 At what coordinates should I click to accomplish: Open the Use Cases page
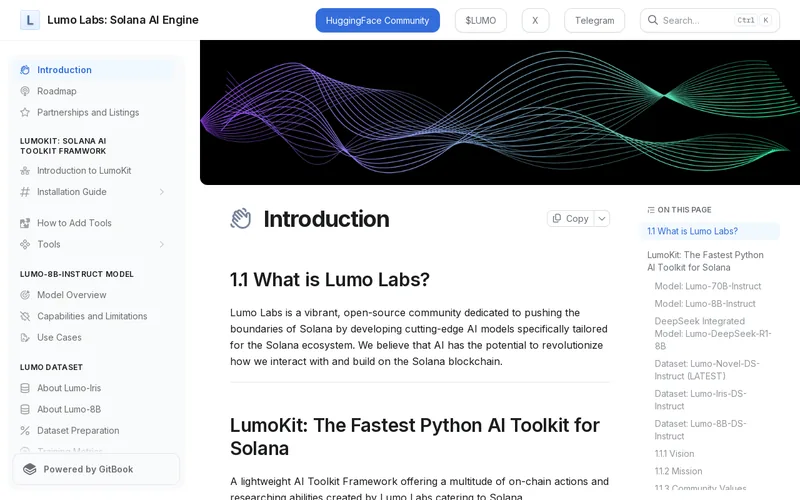pyautogui.click(x=94, y=338)
